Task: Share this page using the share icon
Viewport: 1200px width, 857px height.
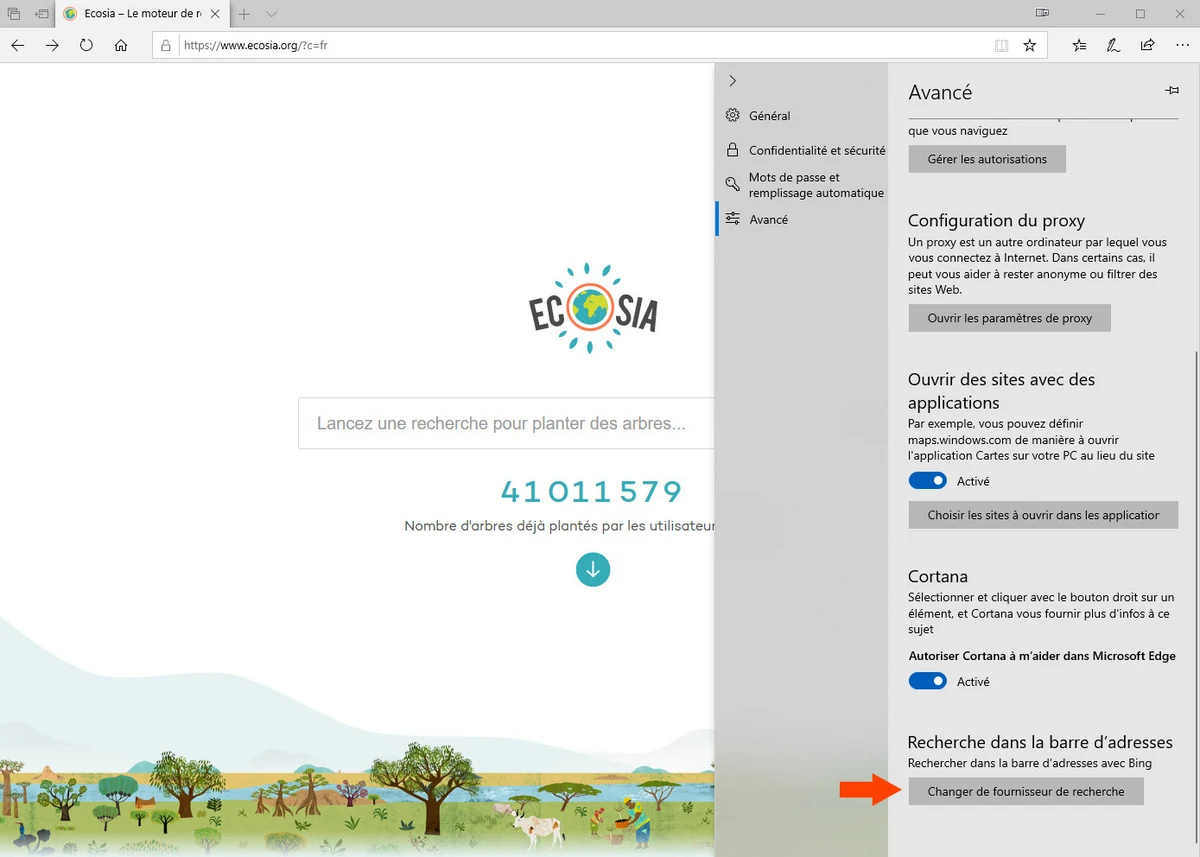Action: click(1147, 44)
